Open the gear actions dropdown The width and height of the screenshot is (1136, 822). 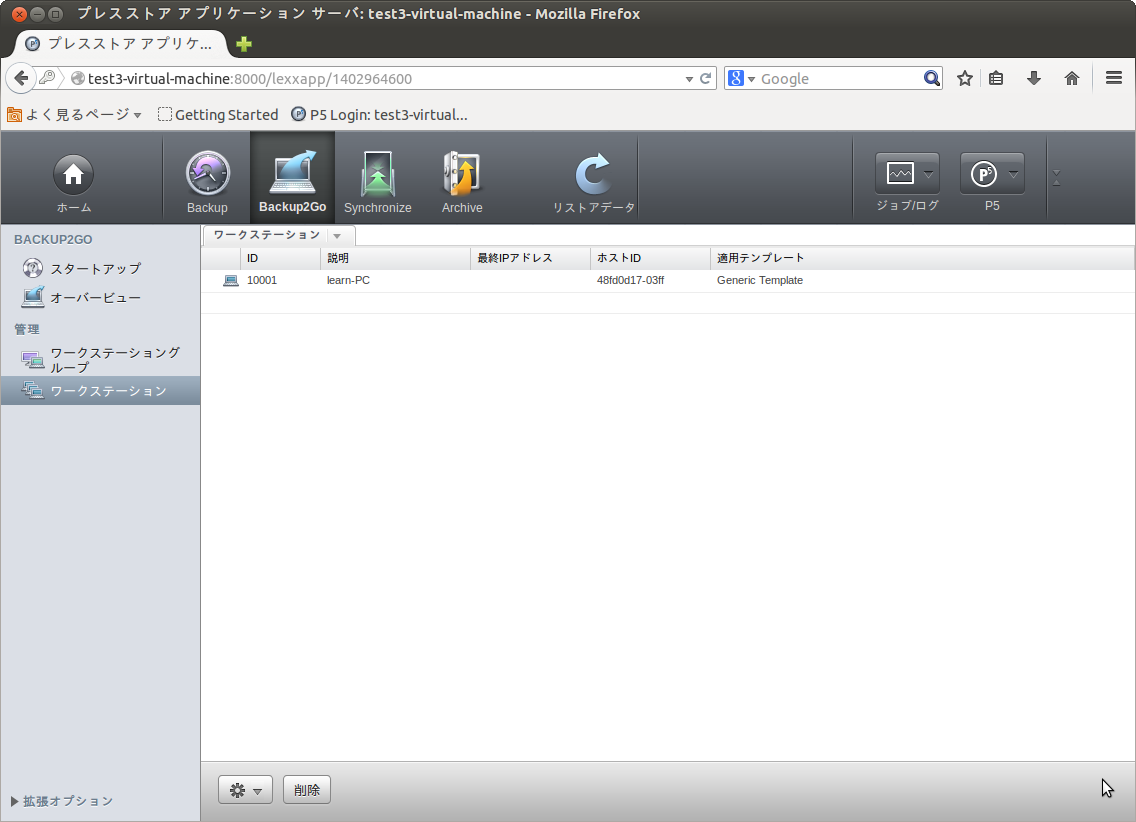[245, 790]
